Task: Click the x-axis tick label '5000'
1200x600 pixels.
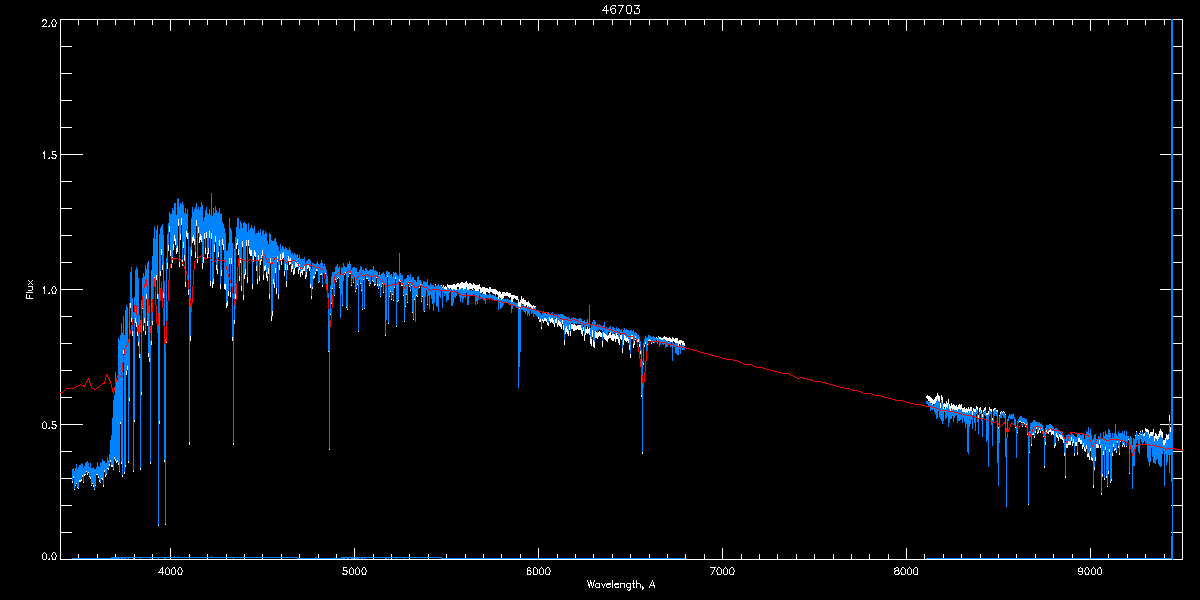Action: click(354, 572)
